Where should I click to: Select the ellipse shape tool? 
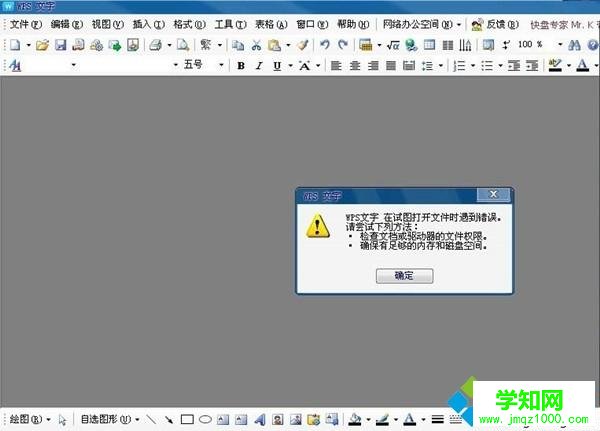205,420
